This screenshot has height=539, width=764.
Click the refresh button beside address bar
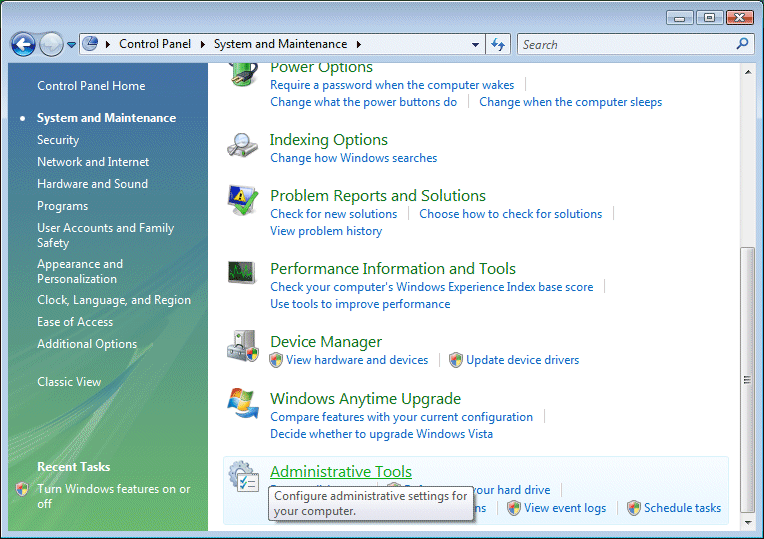click(x=499, y=44)
